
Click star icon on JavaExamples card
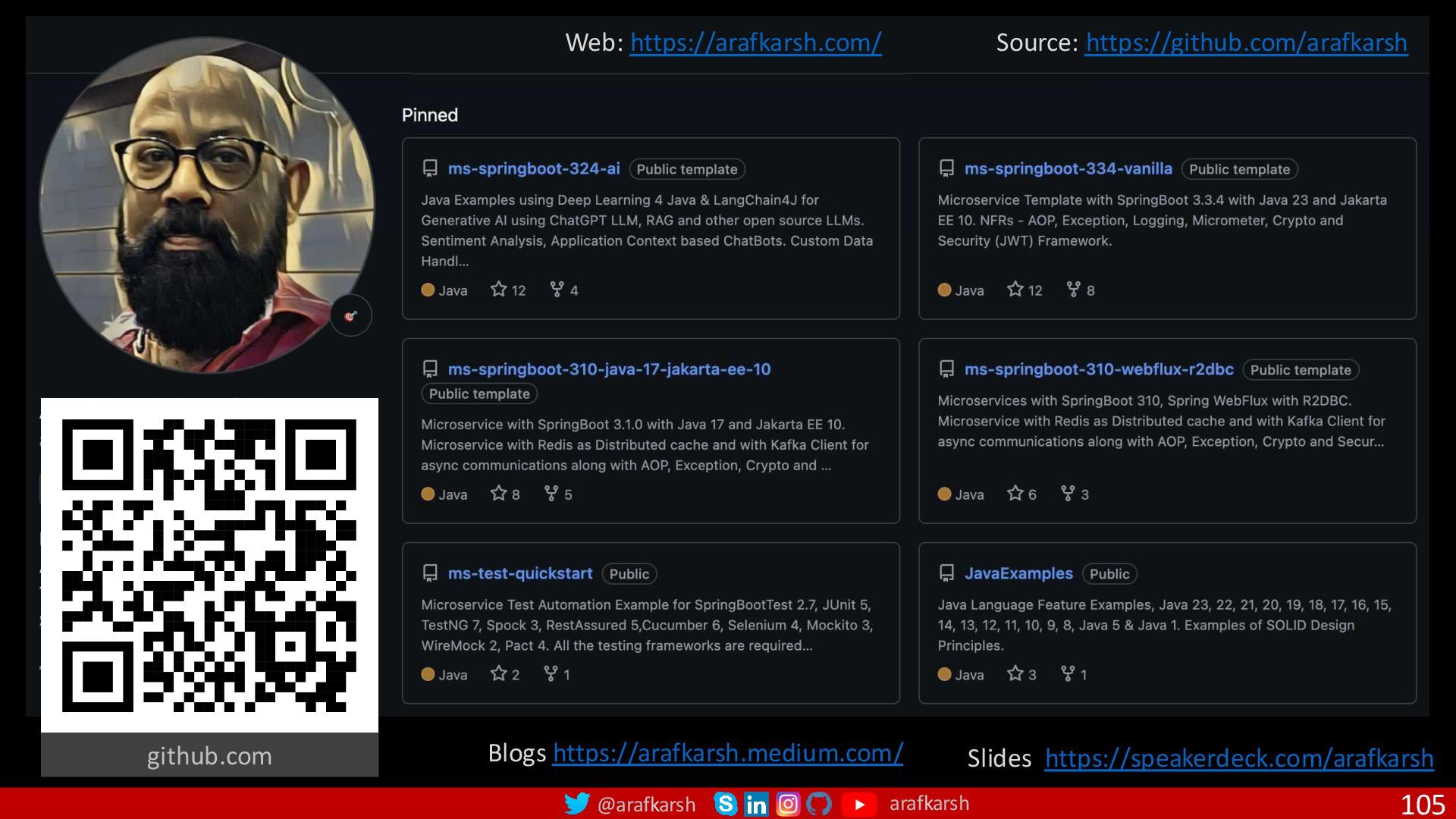point(1015,673)
